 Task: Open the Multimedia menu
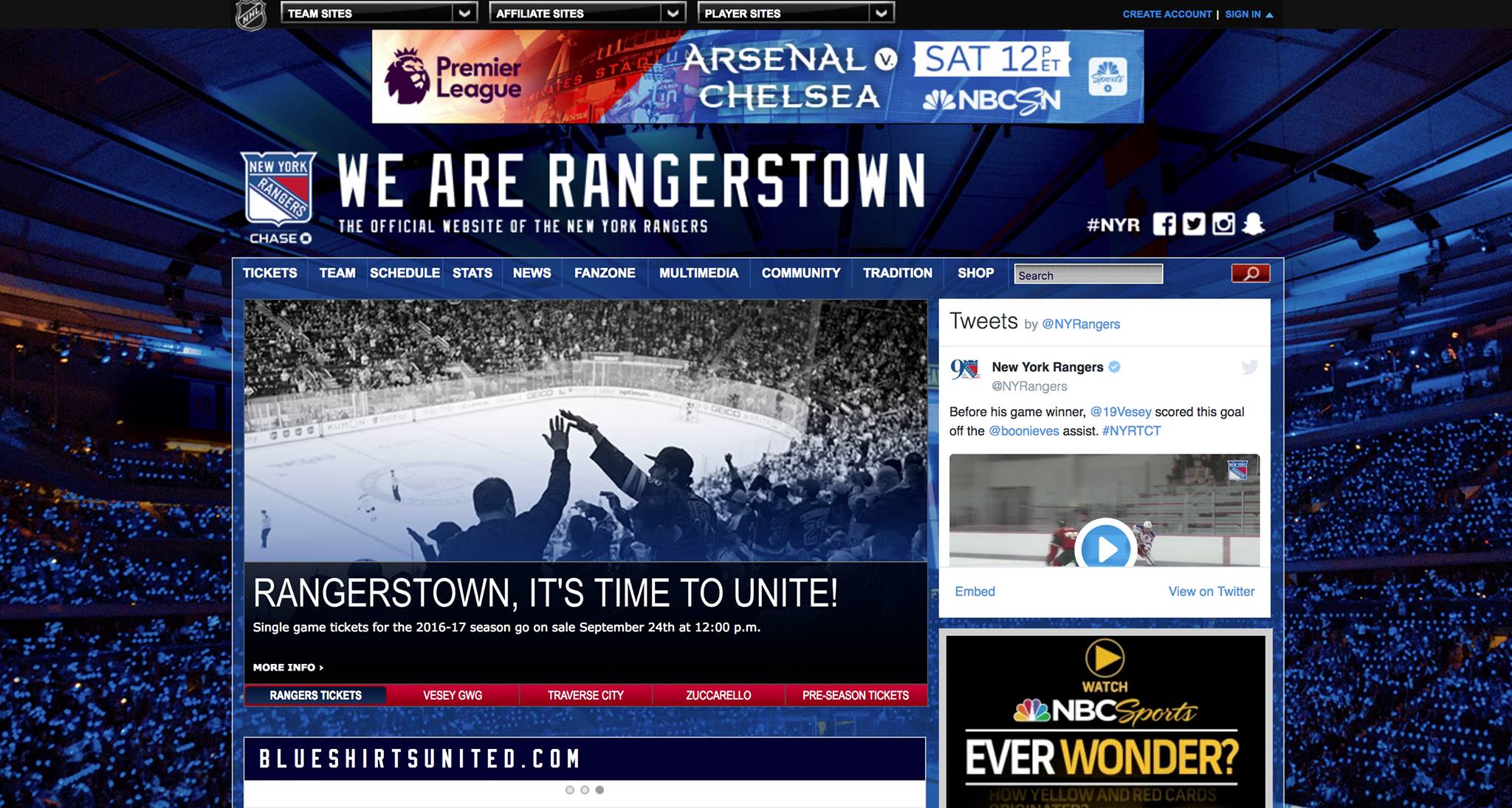(x=698, y=273)
